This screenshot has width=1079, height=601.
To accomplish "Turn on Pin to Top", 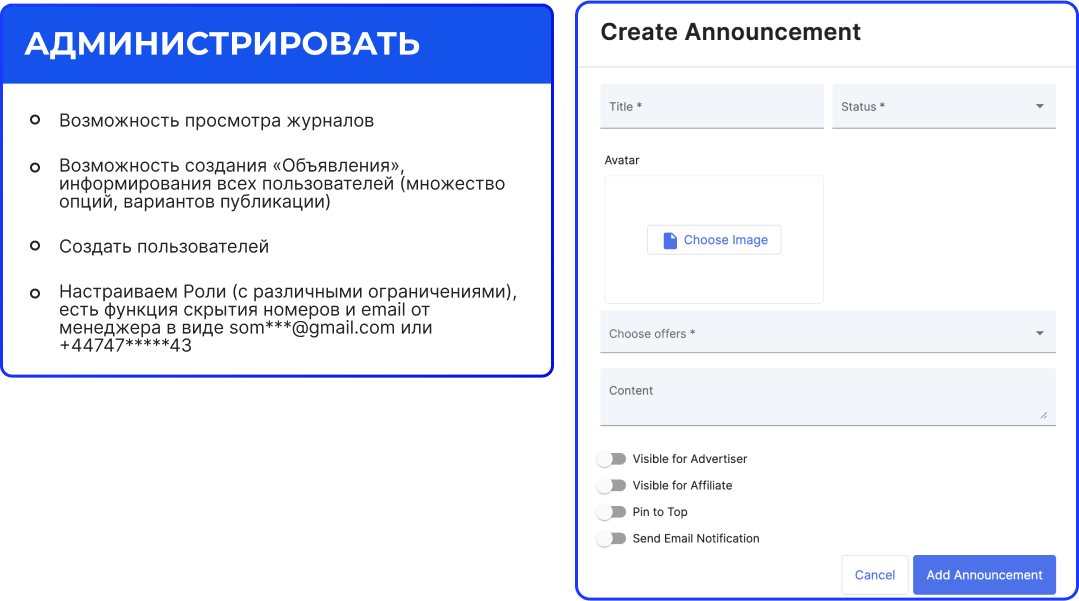I will pos(611,512).
